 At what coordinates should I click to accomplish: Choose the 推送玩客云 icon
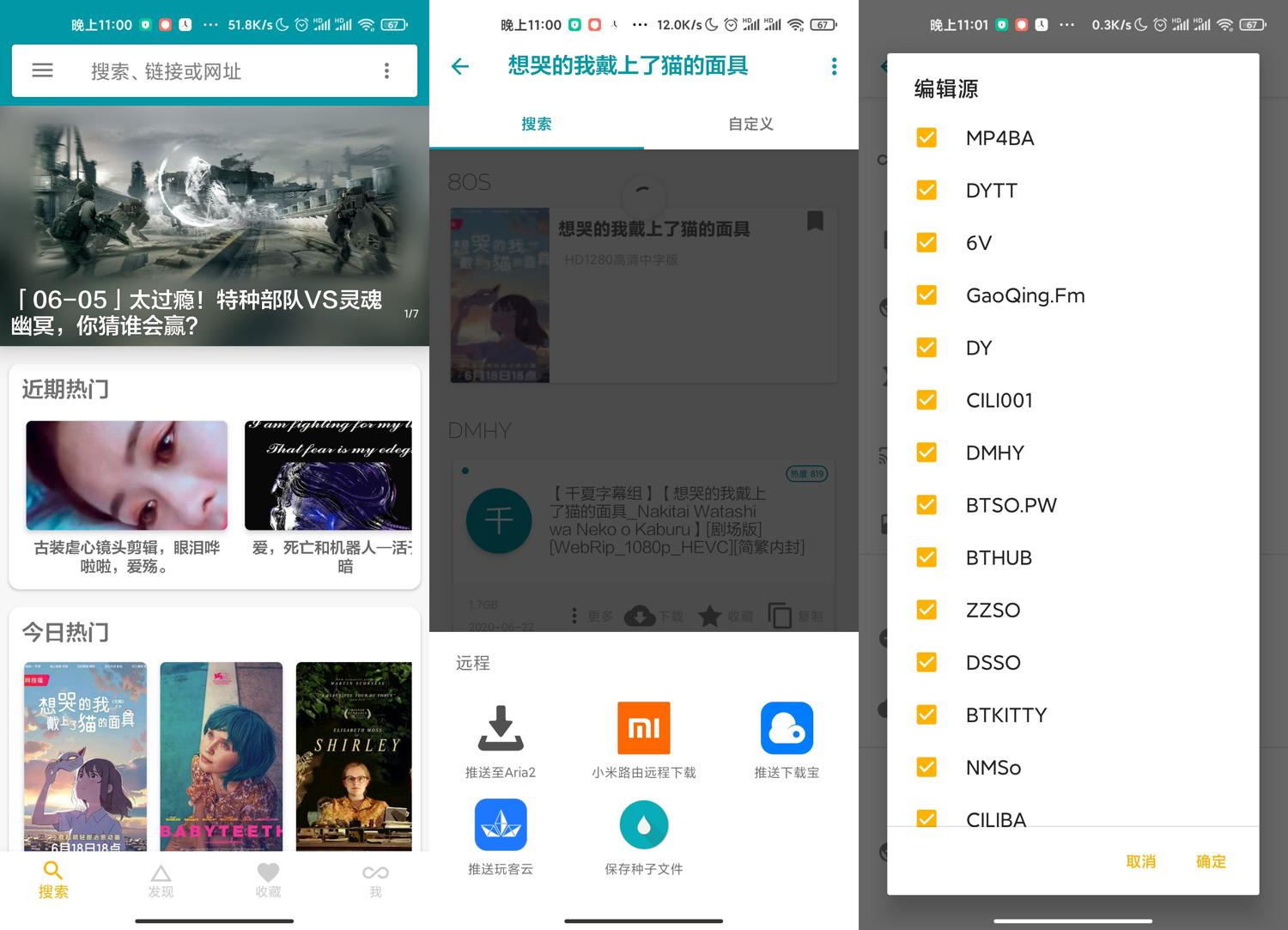click(501, 824)
